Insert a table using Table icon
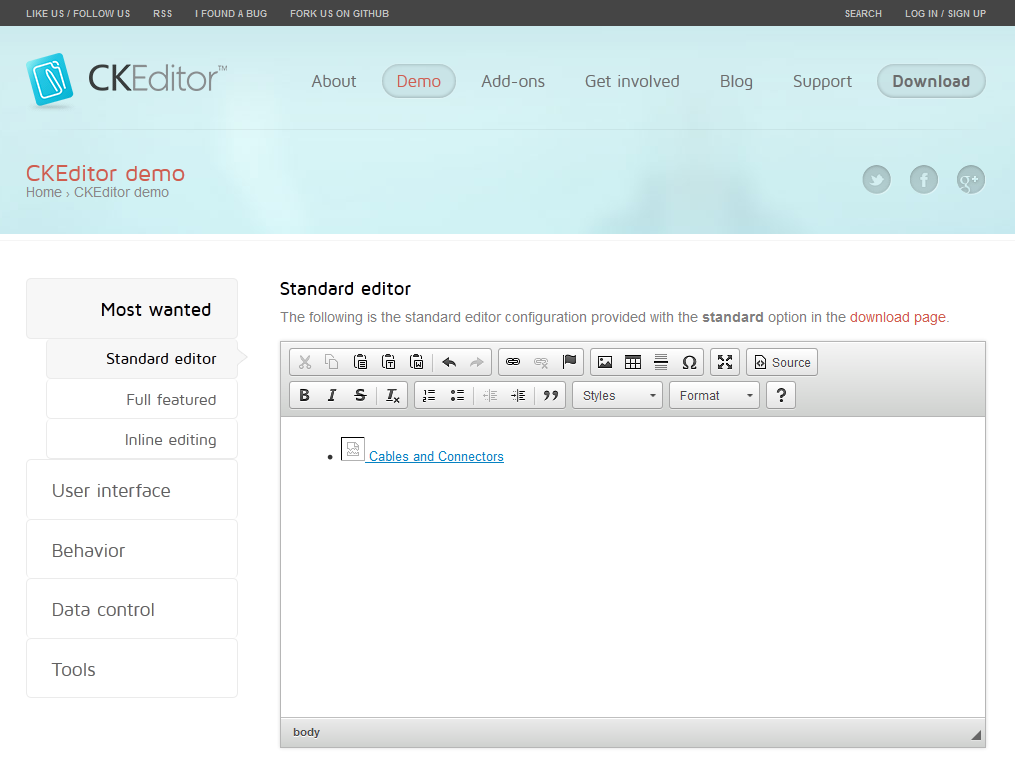The height and width of the screenshot is (780, 1015). (633, 362)
